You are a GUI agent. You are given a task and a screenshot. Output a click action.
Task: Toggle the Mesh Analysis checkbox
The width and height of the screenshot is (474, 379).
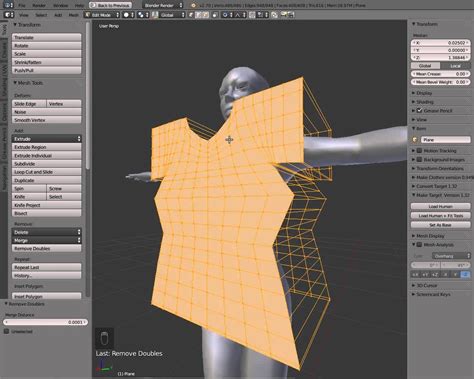pos(420,245)
